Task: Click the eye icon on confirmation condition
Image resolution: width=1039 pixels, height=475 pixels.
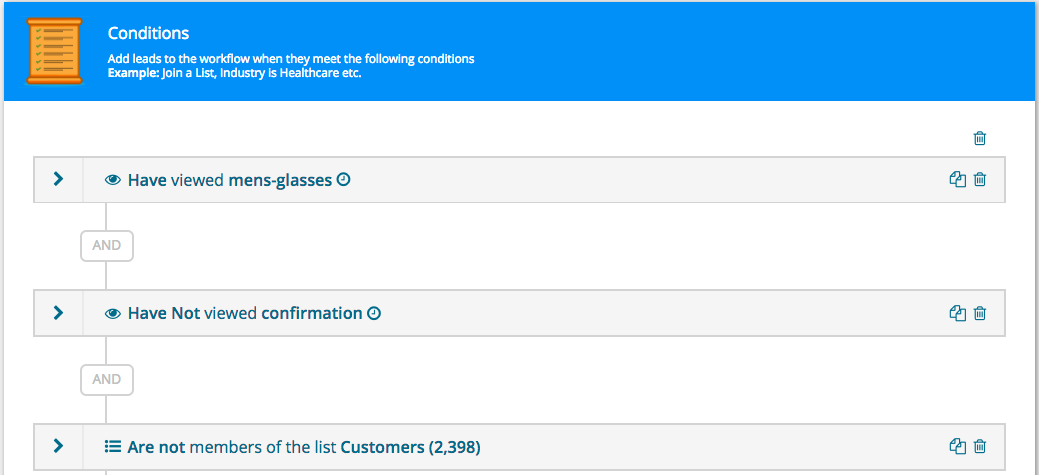Action: tap(113, 314)
